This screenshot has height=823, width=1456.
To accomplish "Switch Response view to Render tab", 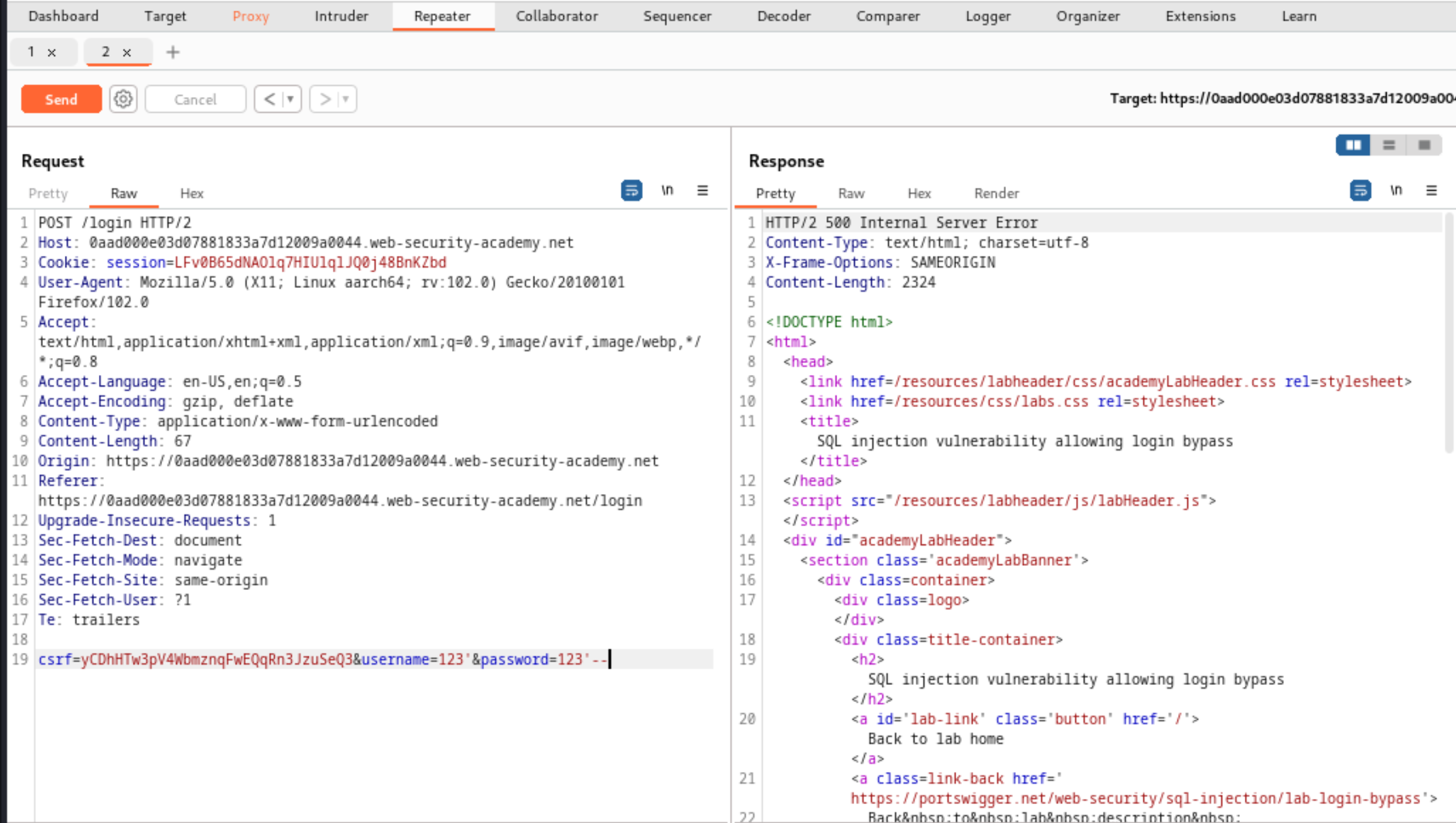I will click(x=996, y=193).
